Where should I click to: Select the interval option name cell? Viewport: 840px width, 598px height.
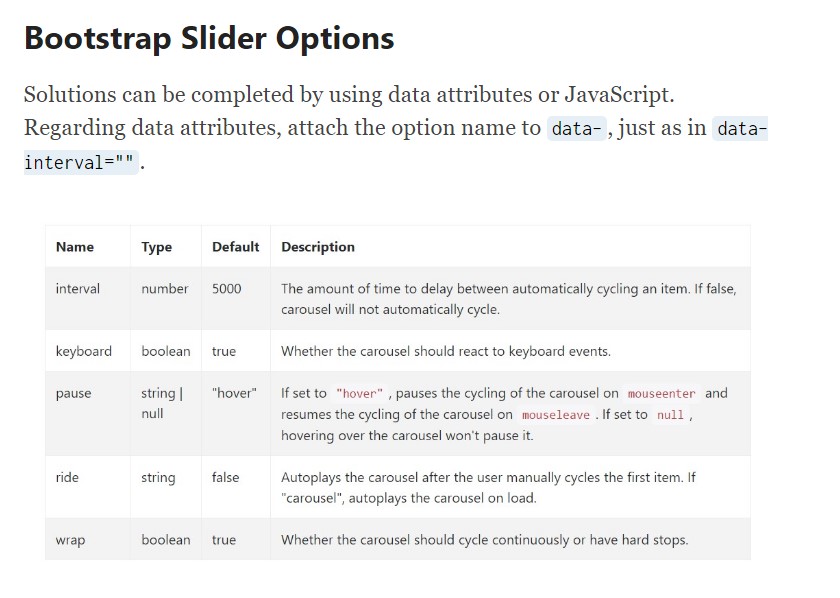pos(78,289)
